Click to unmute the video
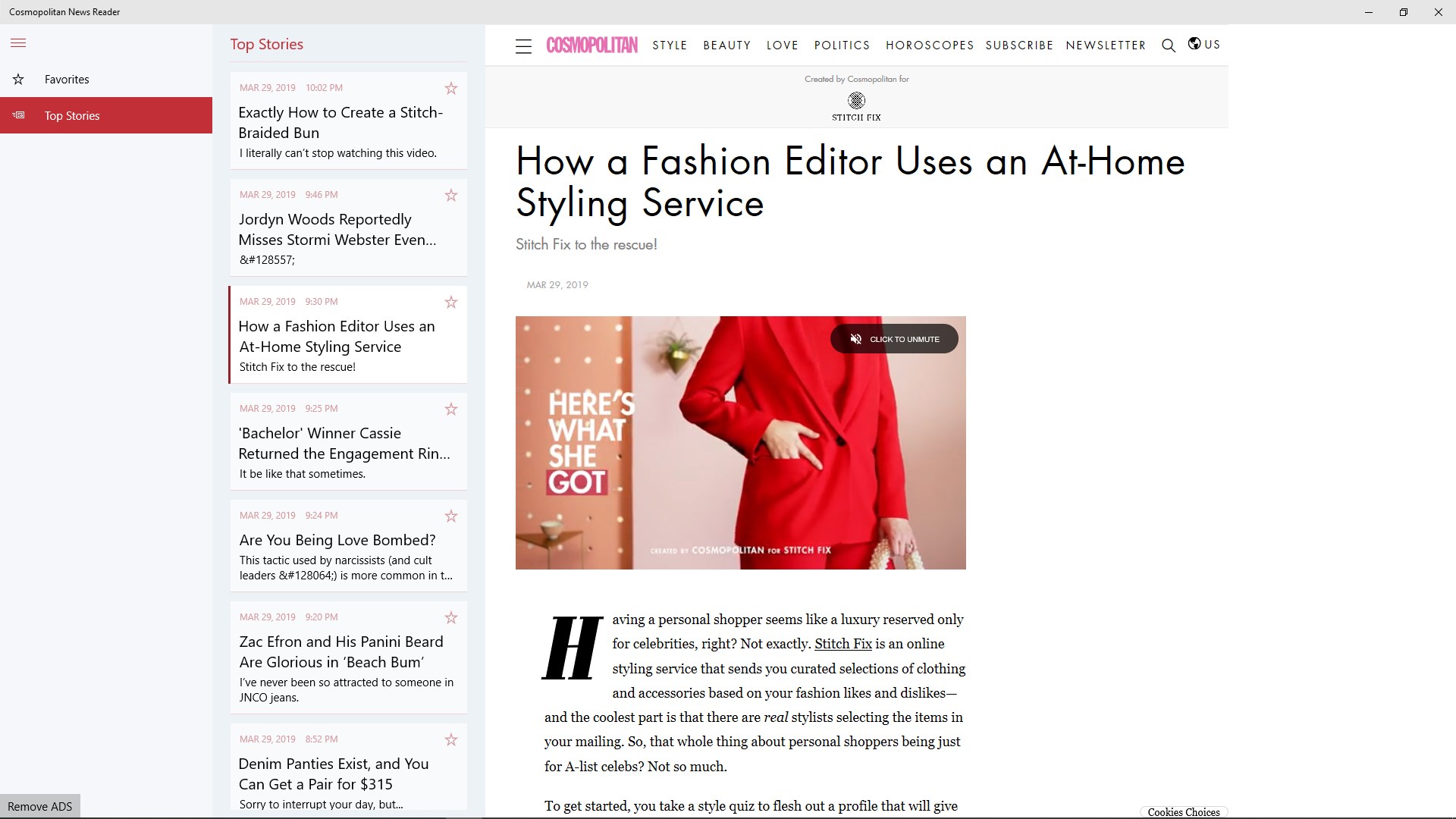Image resolution: width=1456 pixels, height=819 pixels. pyautogui.click(x=894, y=339)
